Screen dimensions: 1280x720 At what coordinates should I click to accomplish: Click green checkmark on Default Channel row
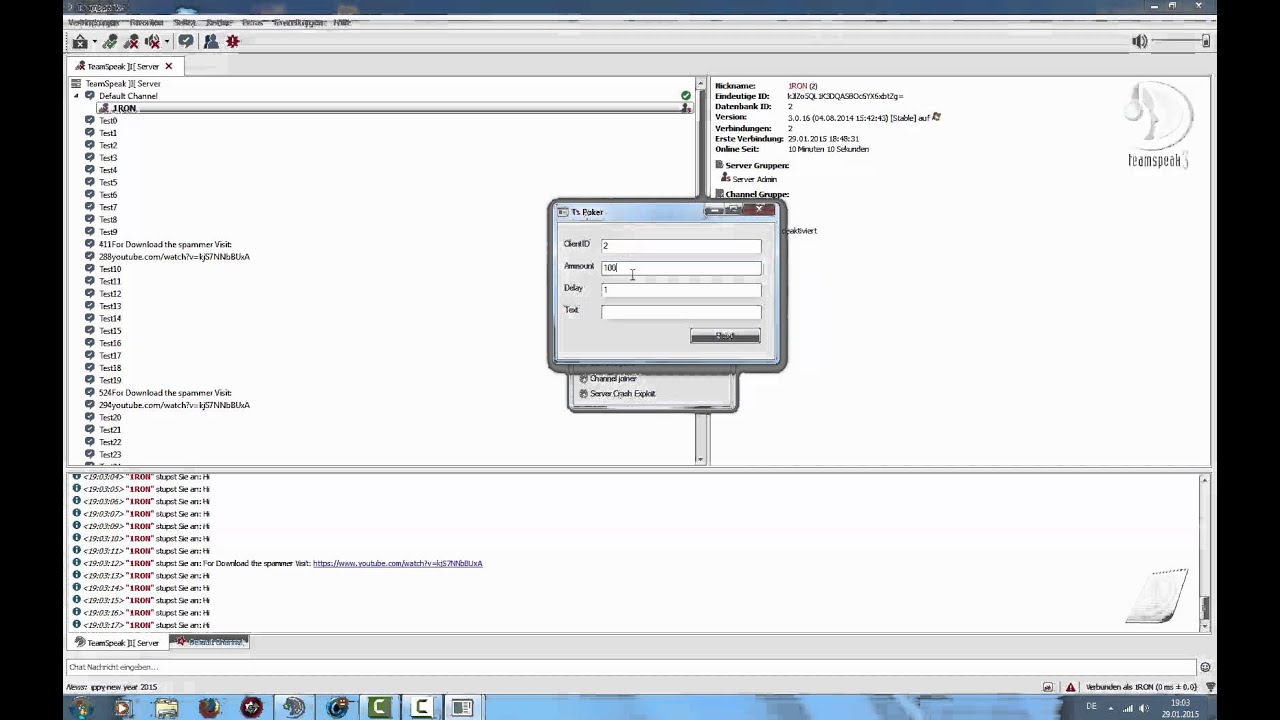click(x=686, y=96)
